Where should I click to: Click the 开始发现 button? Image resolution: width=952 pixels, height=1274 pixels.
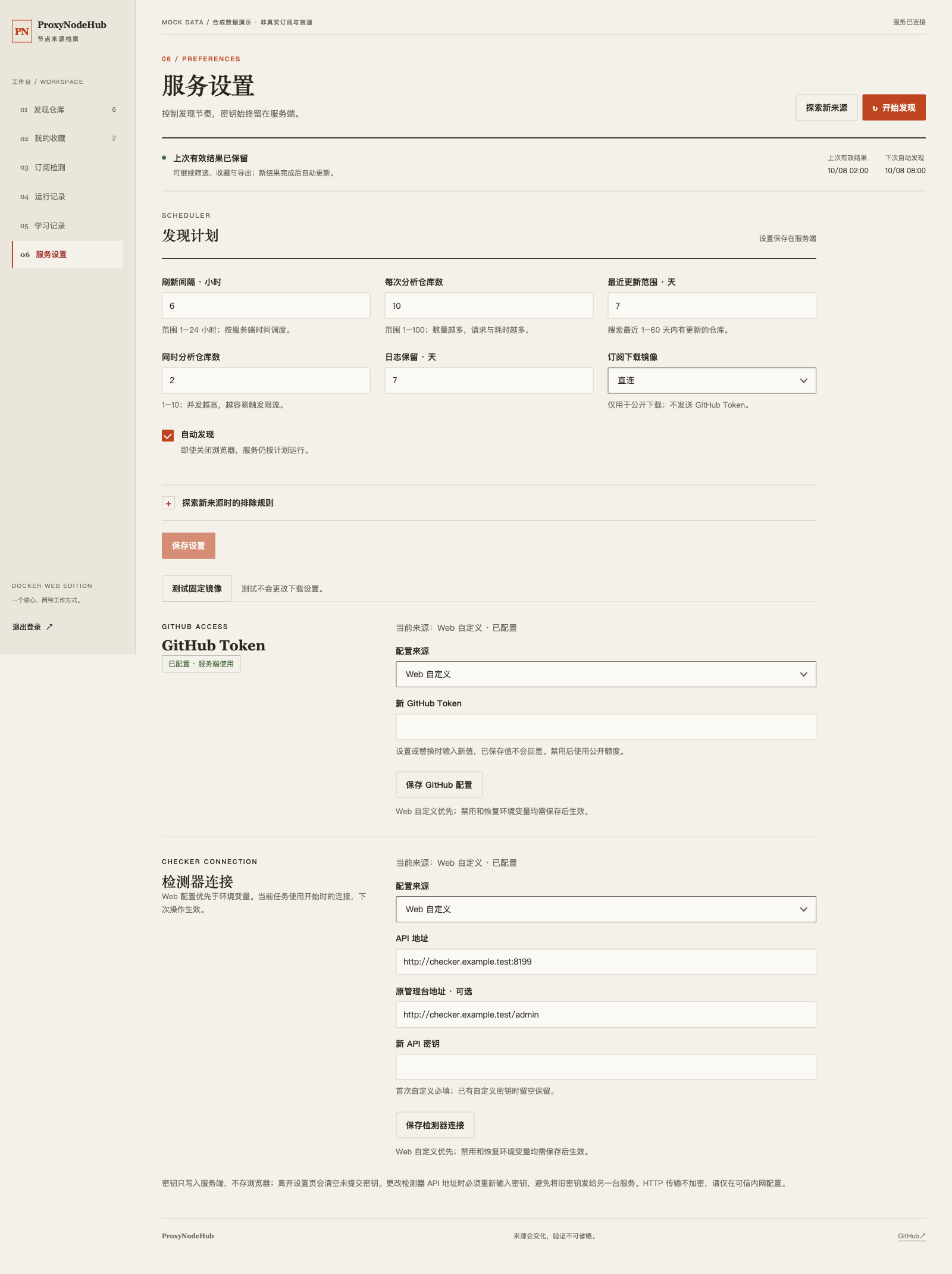(894, 108)
